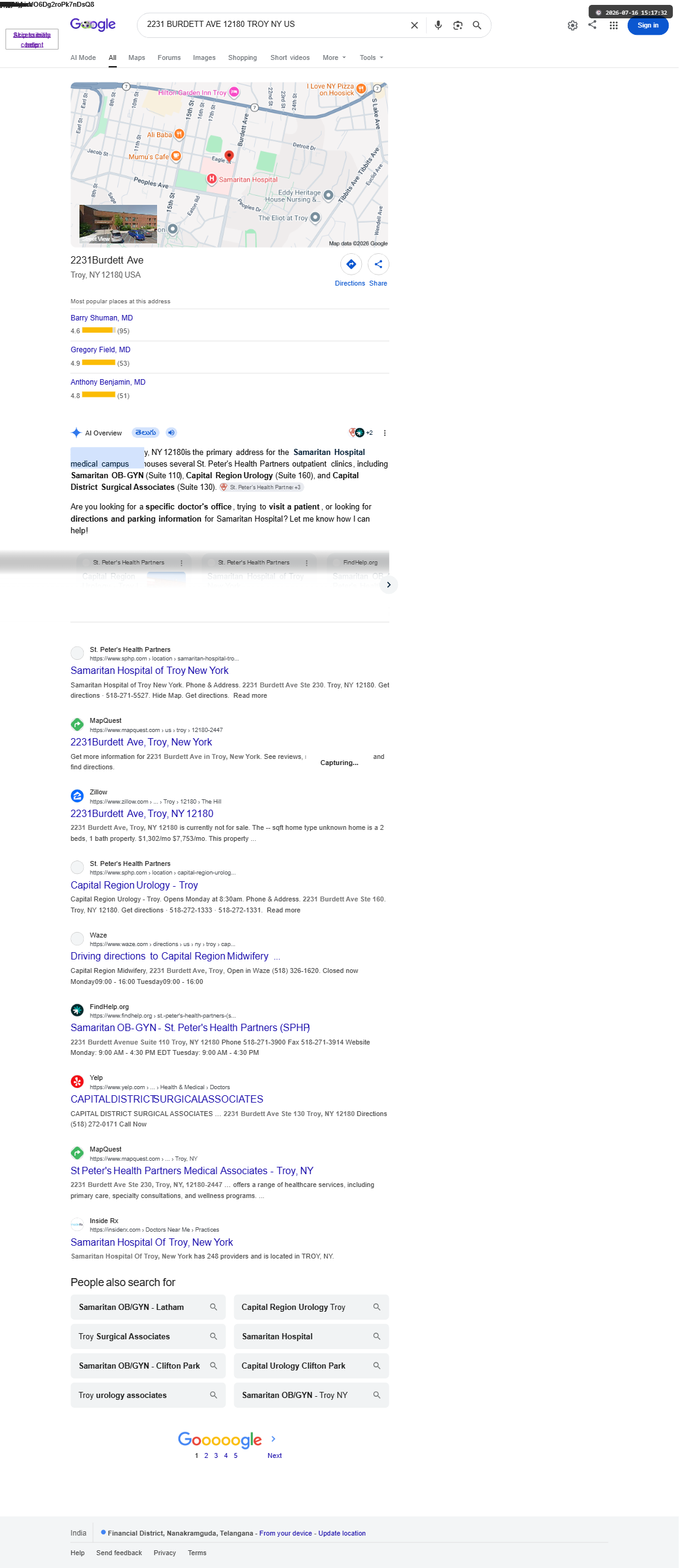Screen dimensions: 687x1568
Task: Open Privacy footer link
Action: [164, 1553]
